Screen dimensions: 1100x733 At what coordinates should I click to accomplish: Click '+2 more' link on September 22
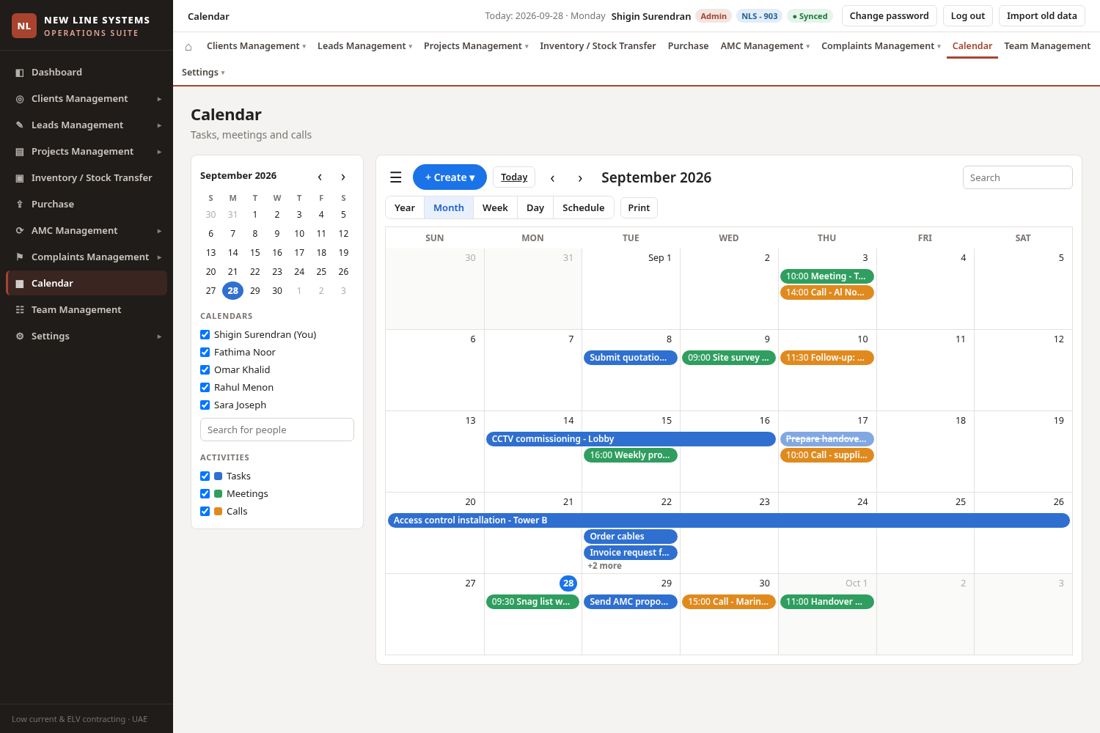coord(604,566)
